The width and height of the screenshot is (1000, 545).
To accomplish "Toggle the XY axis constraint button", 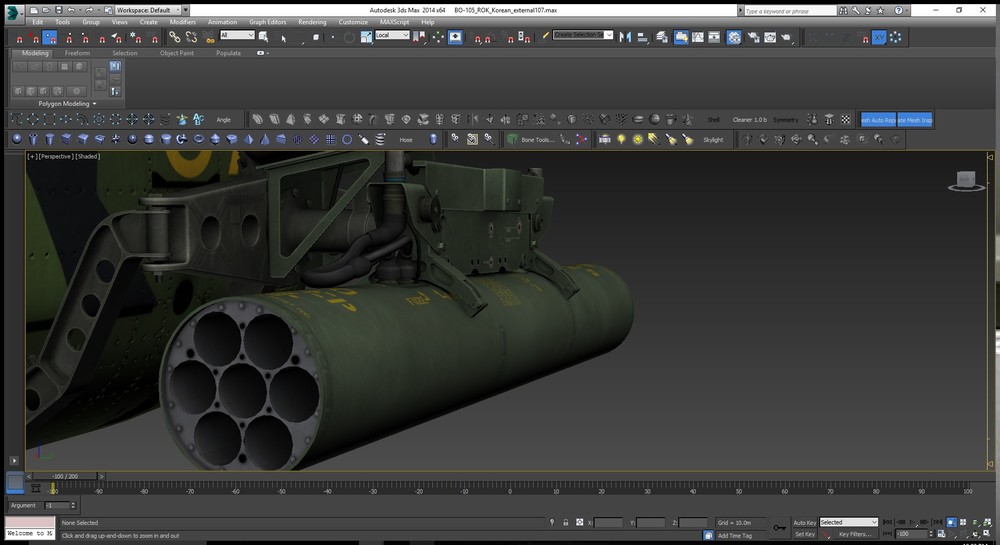I will click(x=878, y=37).
